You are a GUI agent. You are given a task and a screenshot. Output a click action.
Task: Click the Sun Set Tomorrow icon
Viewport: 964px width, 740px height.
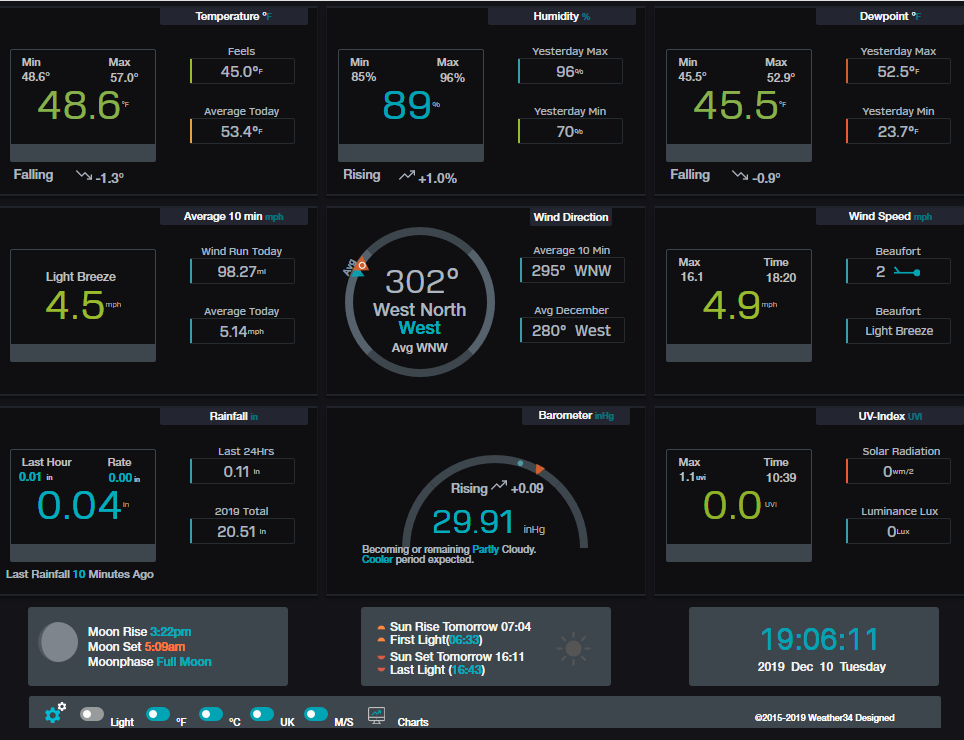coord(381,657)
